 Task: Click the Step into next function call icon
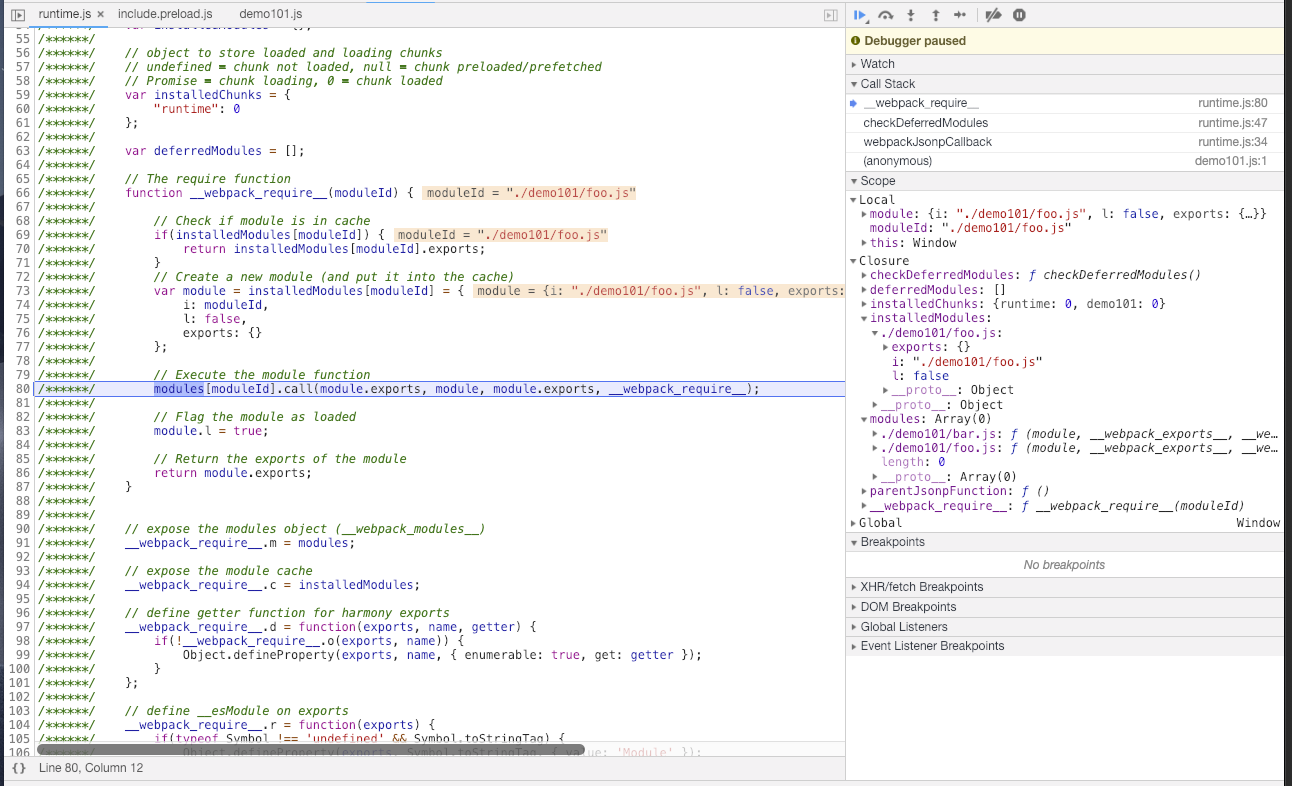(910, 14)
